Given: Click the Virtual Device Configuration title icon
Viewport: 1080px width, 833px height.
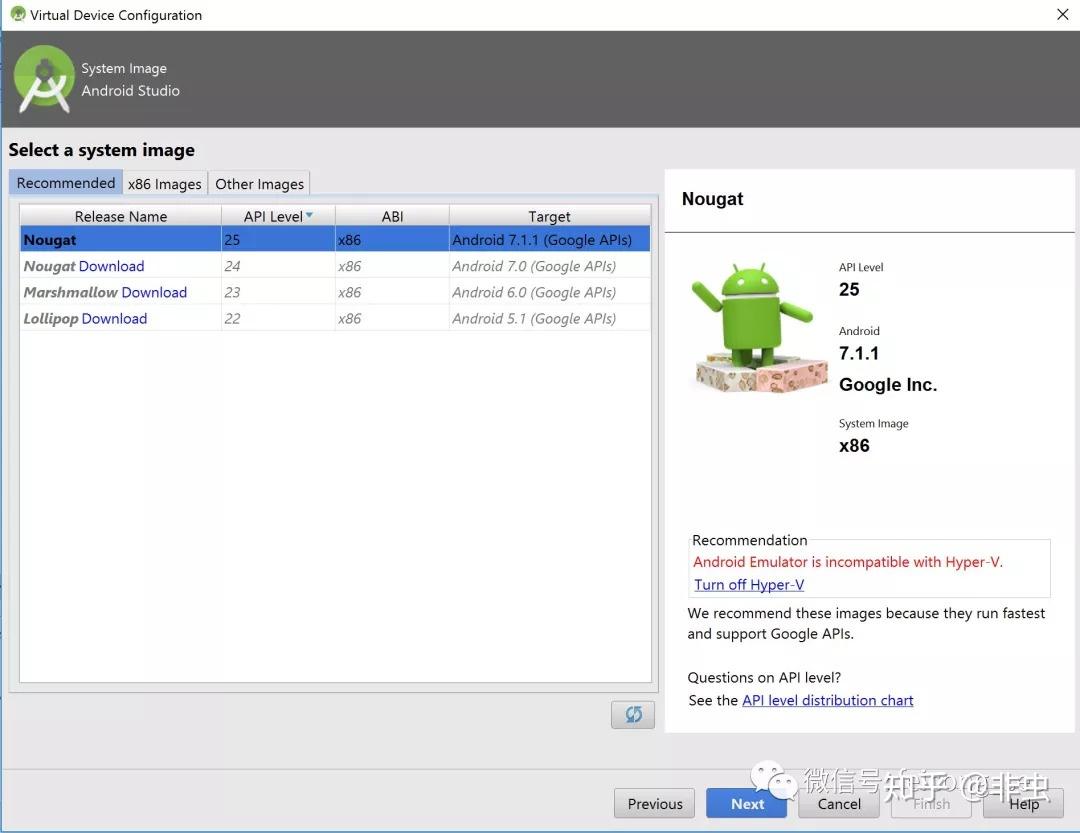Looking at the screenshot, I should click(x=17, y=14).
